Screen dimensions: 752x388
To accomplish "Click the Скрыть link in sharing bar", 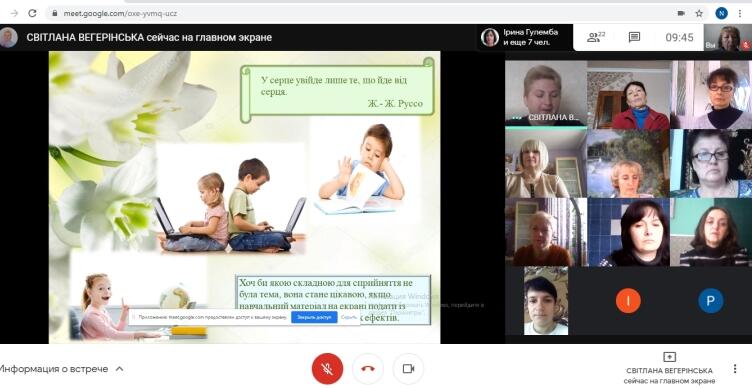I will [349, 317].
